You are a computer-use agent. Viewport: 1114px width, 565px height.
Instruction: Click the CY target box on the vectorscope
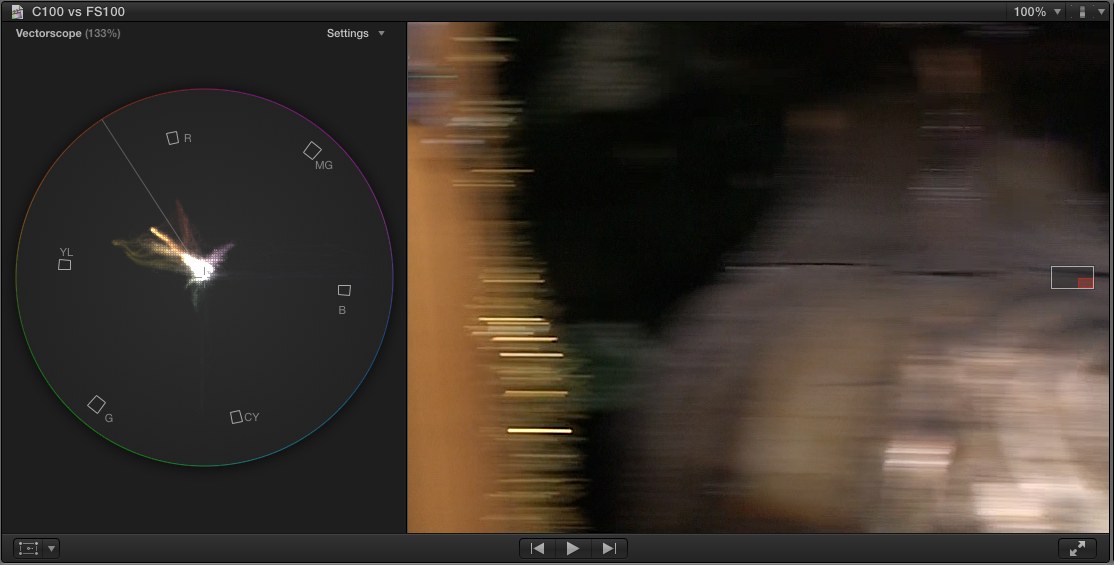click(236, 417)
